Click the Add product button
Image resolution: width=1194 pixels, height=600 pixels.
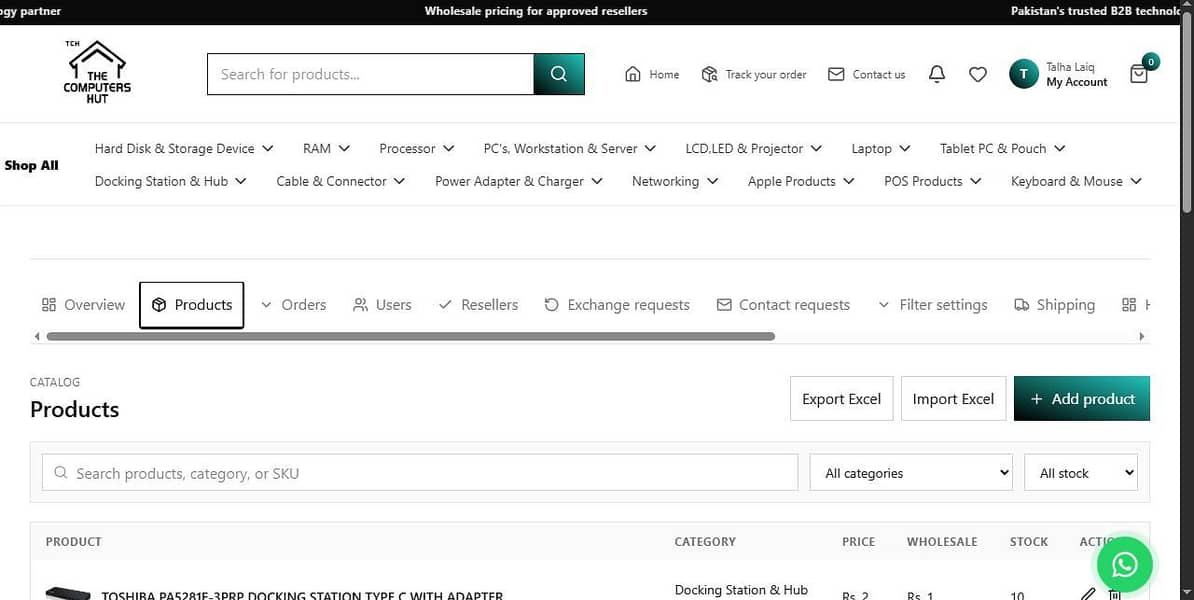click(x=1082, y=398)
